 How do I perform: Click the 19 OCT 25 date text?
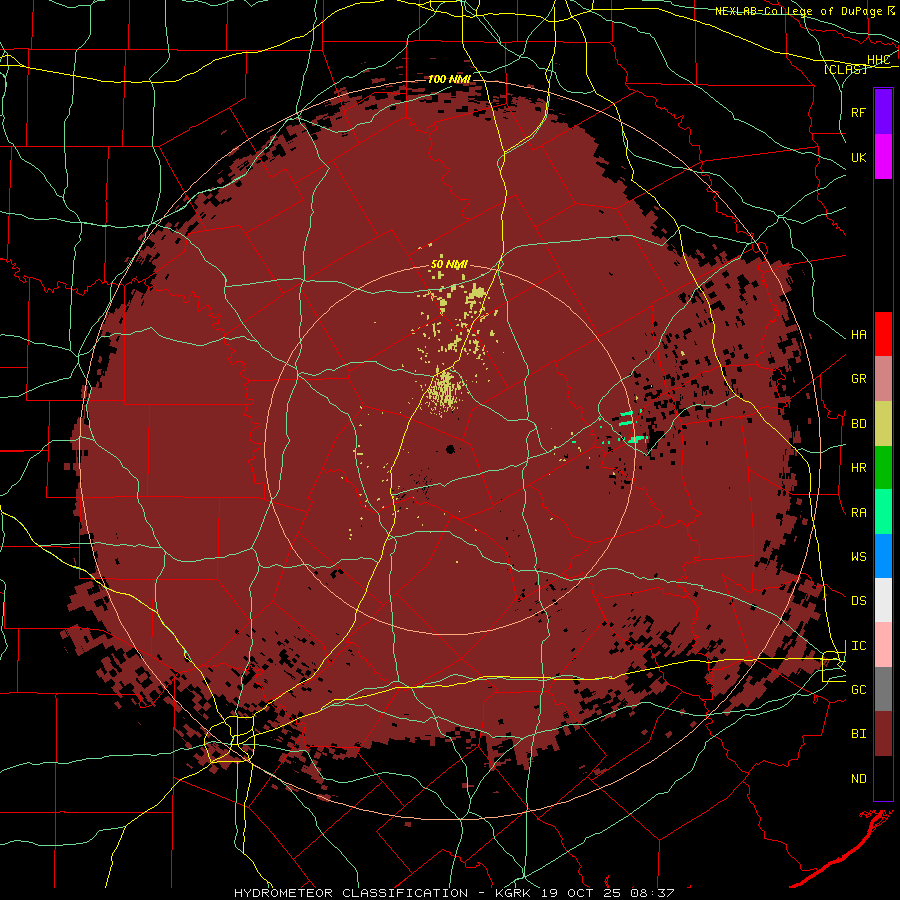tap(583, 893)
